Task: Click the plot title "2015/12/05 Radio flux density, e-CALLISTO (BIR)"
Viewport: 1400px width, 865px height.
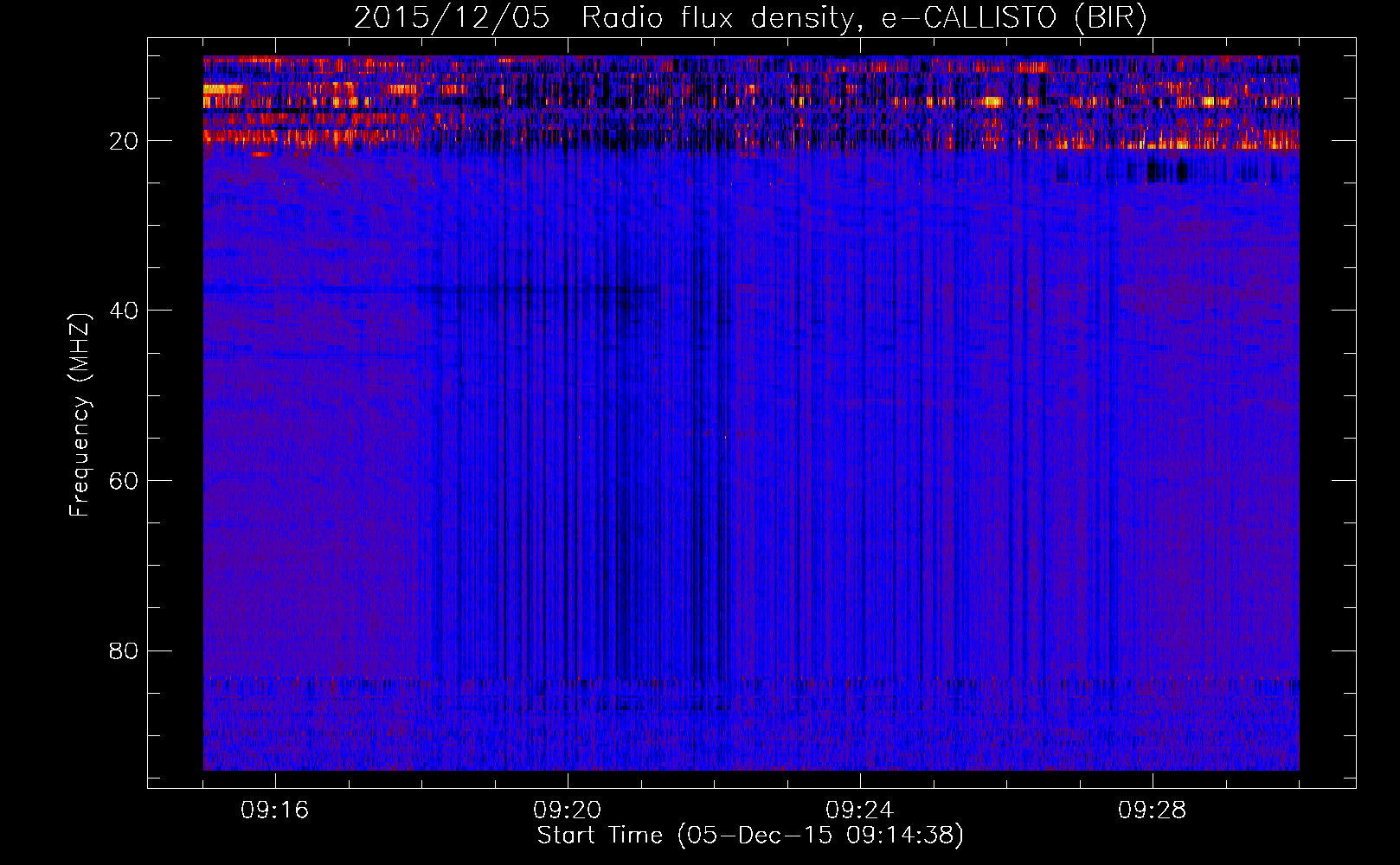Action: (750, 18)
